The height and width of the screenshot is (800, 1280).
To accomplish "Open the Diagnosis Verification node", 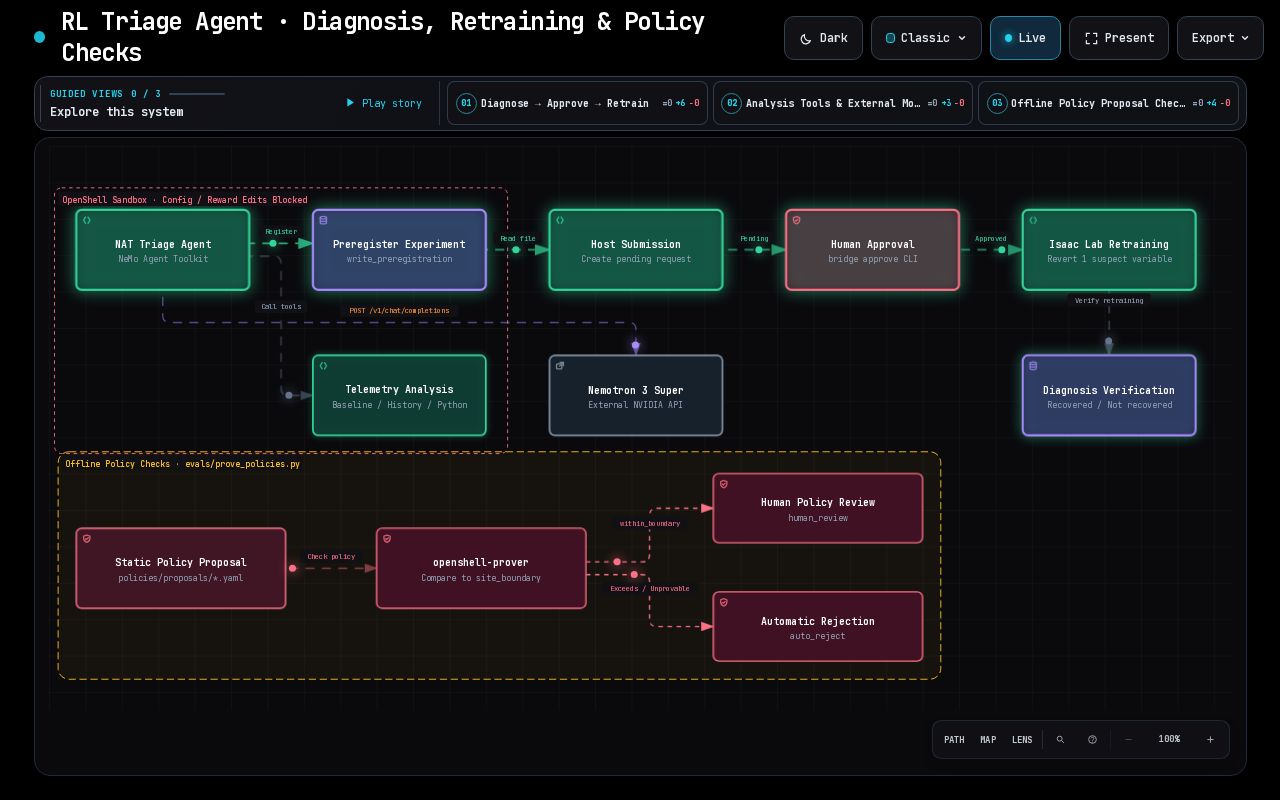I will [x=1109, y=395].
